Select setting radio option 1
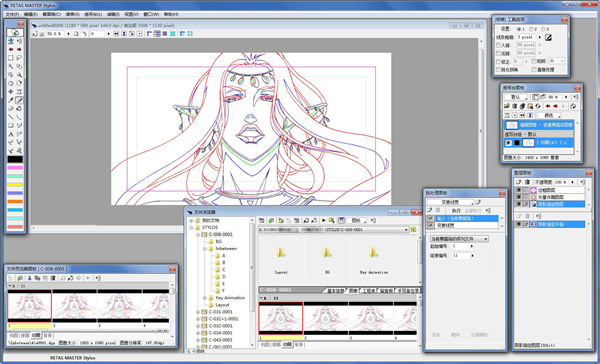The height and width of the screenshot is (364, 600). (519, 29)
